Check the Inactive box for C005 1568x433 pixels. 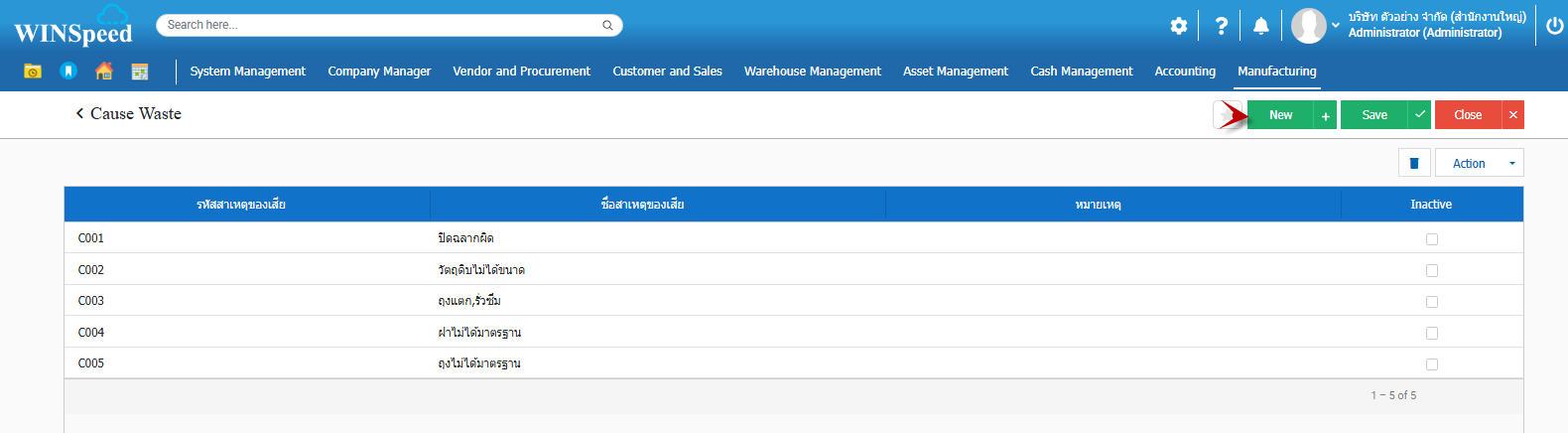point(1431,364)
